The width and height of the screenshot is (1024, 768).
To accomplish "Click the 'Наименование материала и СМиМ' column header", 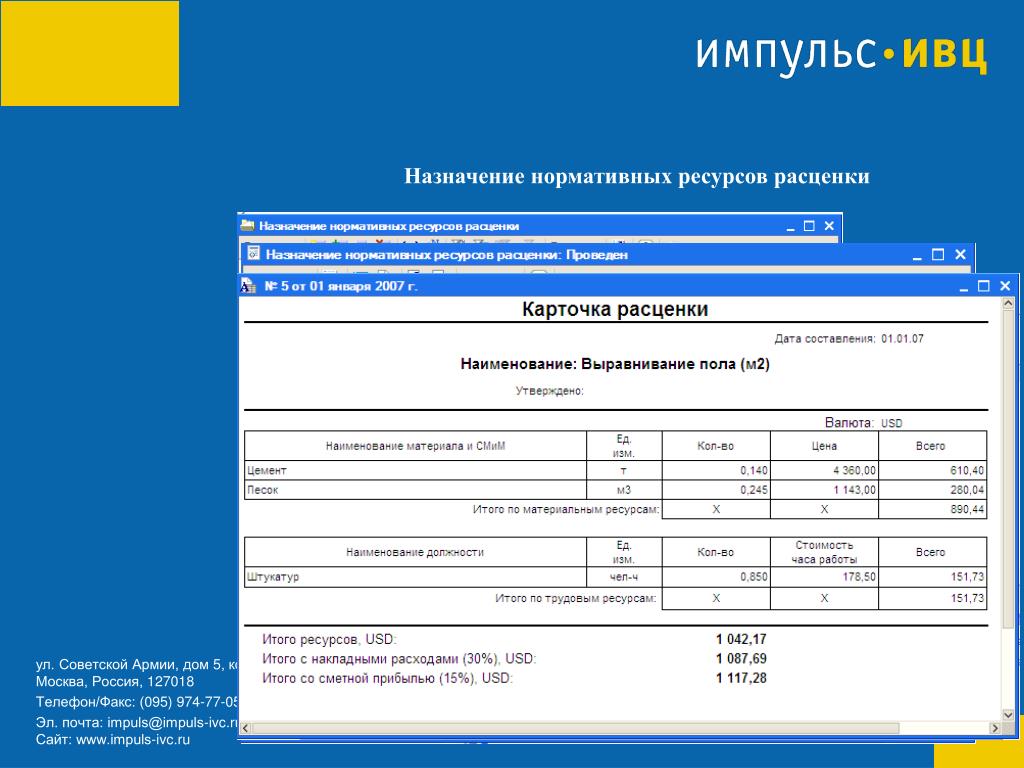I will [415, 446].
